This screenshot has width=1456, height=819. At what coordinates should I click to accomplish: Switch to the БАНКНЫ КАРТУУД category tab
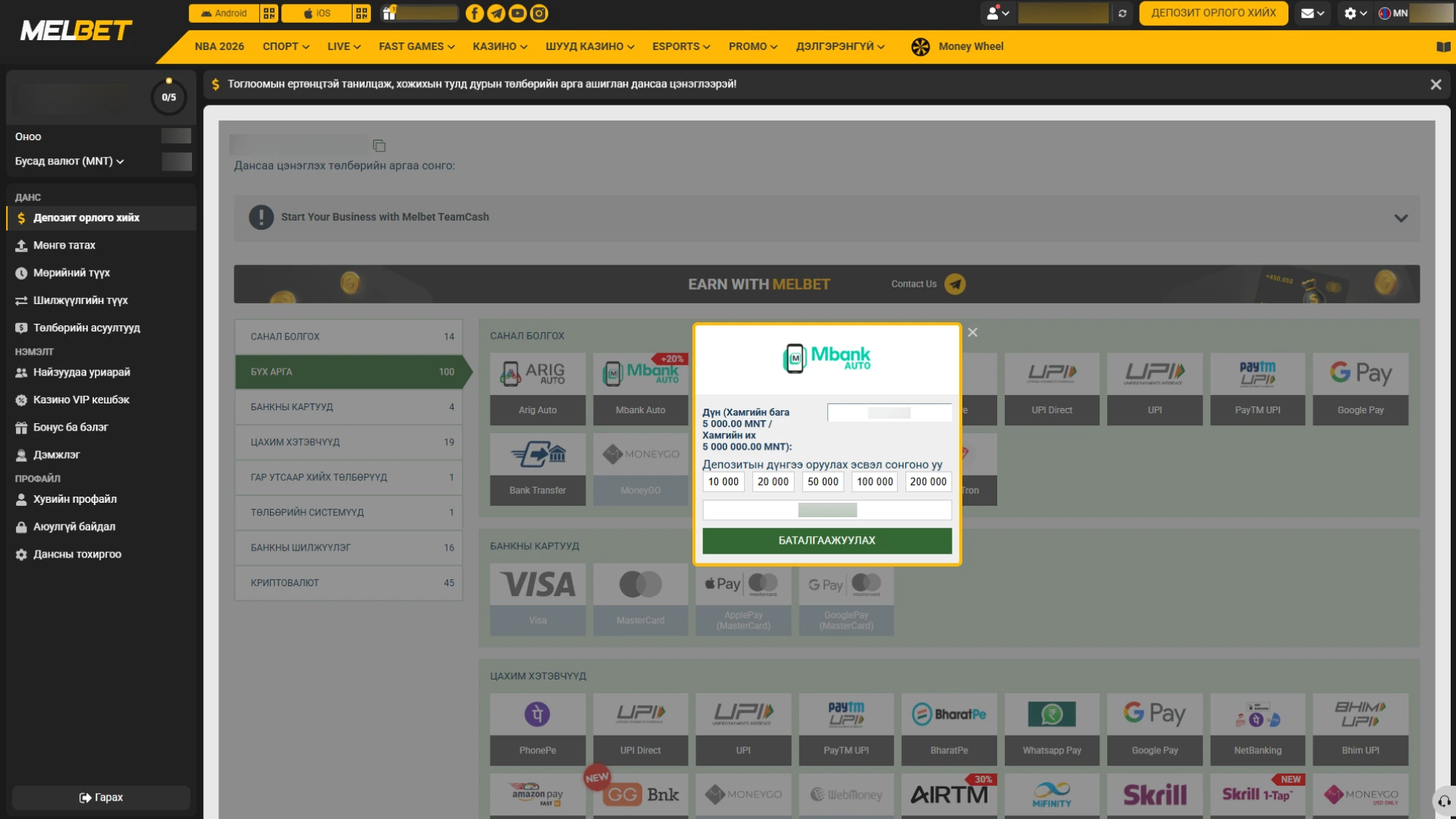(349, 407)
